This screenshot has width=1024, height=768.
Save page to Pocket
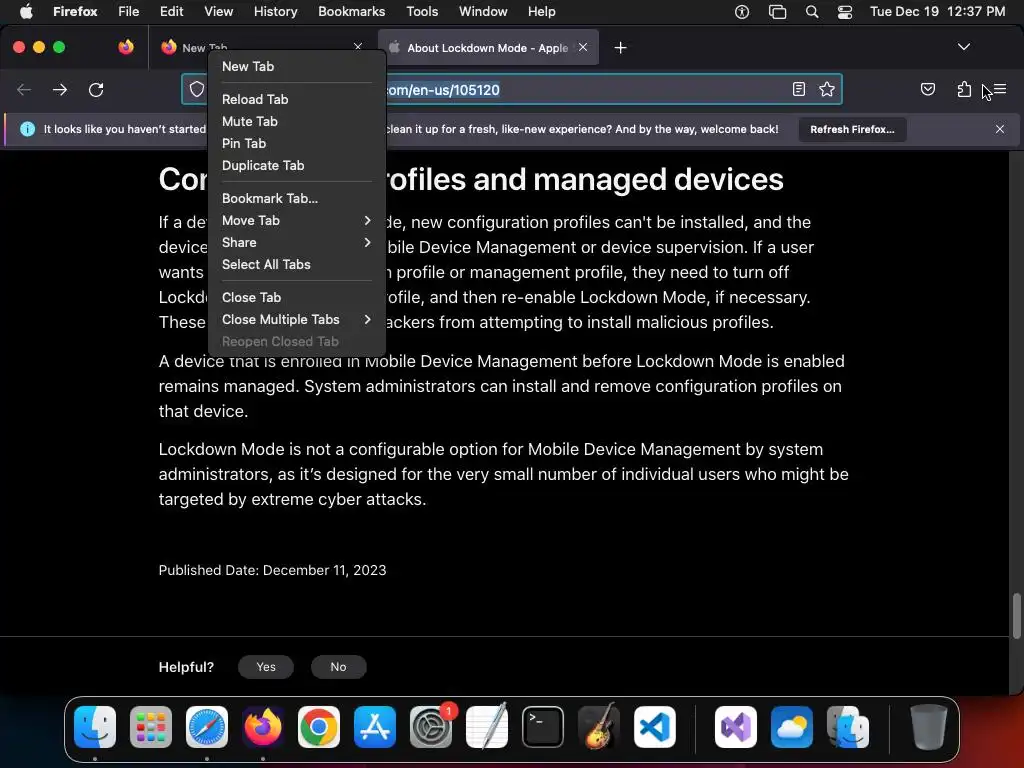pos(927,89)
